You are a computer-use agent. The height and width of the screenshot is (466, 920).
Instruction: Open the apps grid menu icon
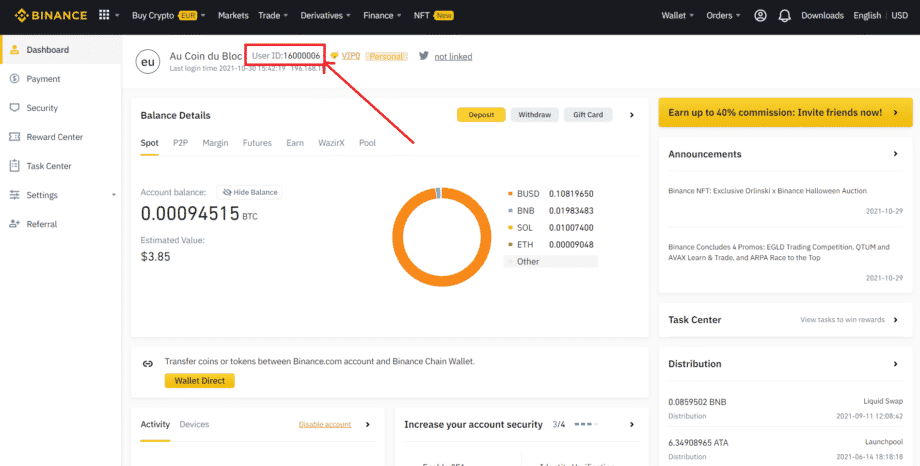tap(104, 15)
